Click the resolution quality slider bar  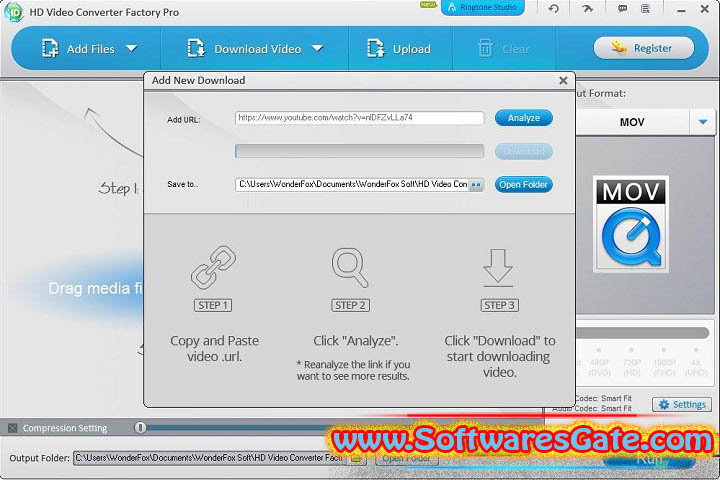point(643,333)
